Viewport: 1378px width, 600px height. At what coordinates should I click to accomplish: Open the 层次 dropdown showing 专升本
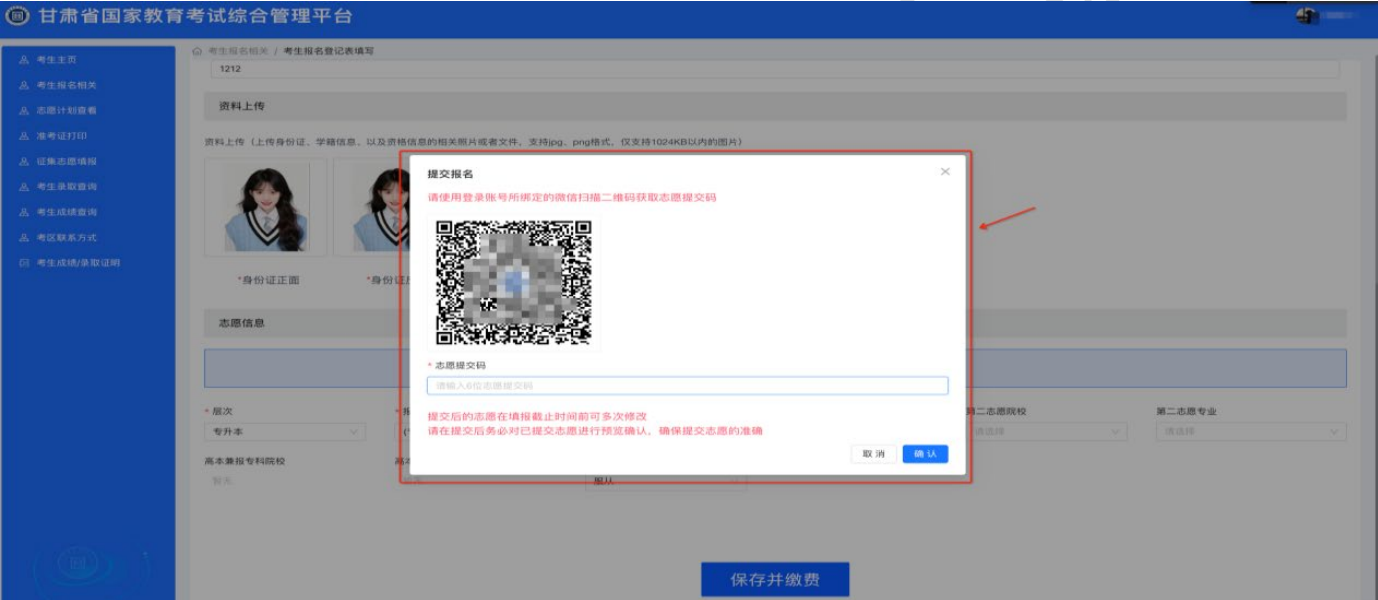(x=284, y=431)
